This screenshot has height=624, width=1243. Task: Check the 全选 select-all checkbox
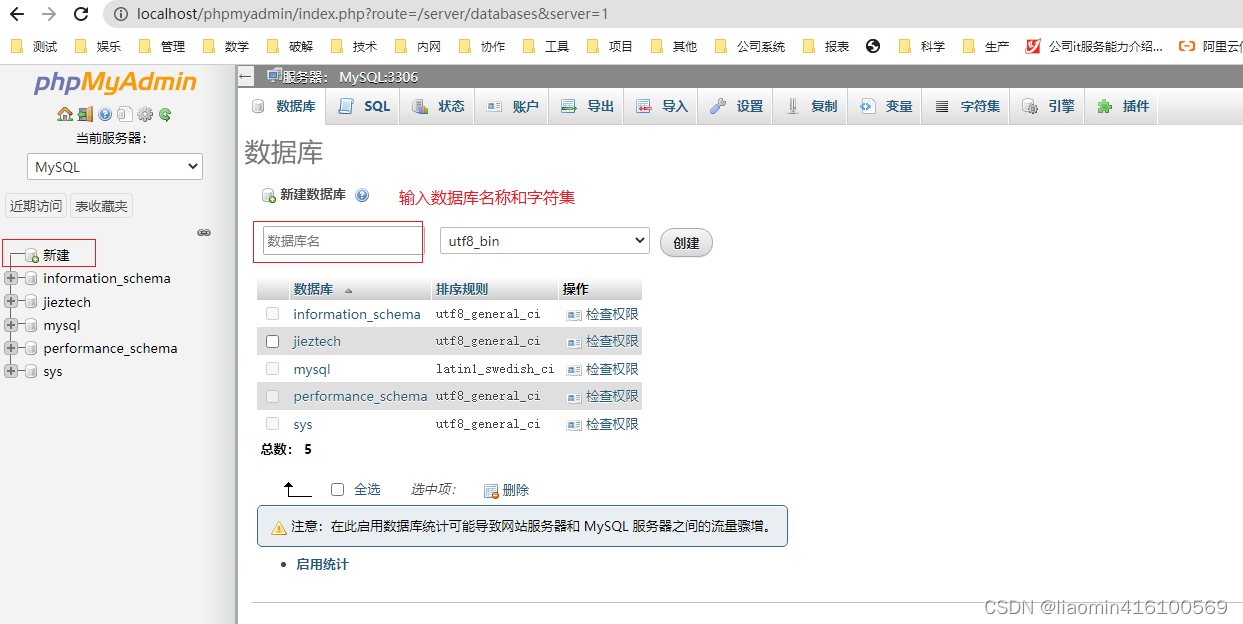click(x=337, y=489)
